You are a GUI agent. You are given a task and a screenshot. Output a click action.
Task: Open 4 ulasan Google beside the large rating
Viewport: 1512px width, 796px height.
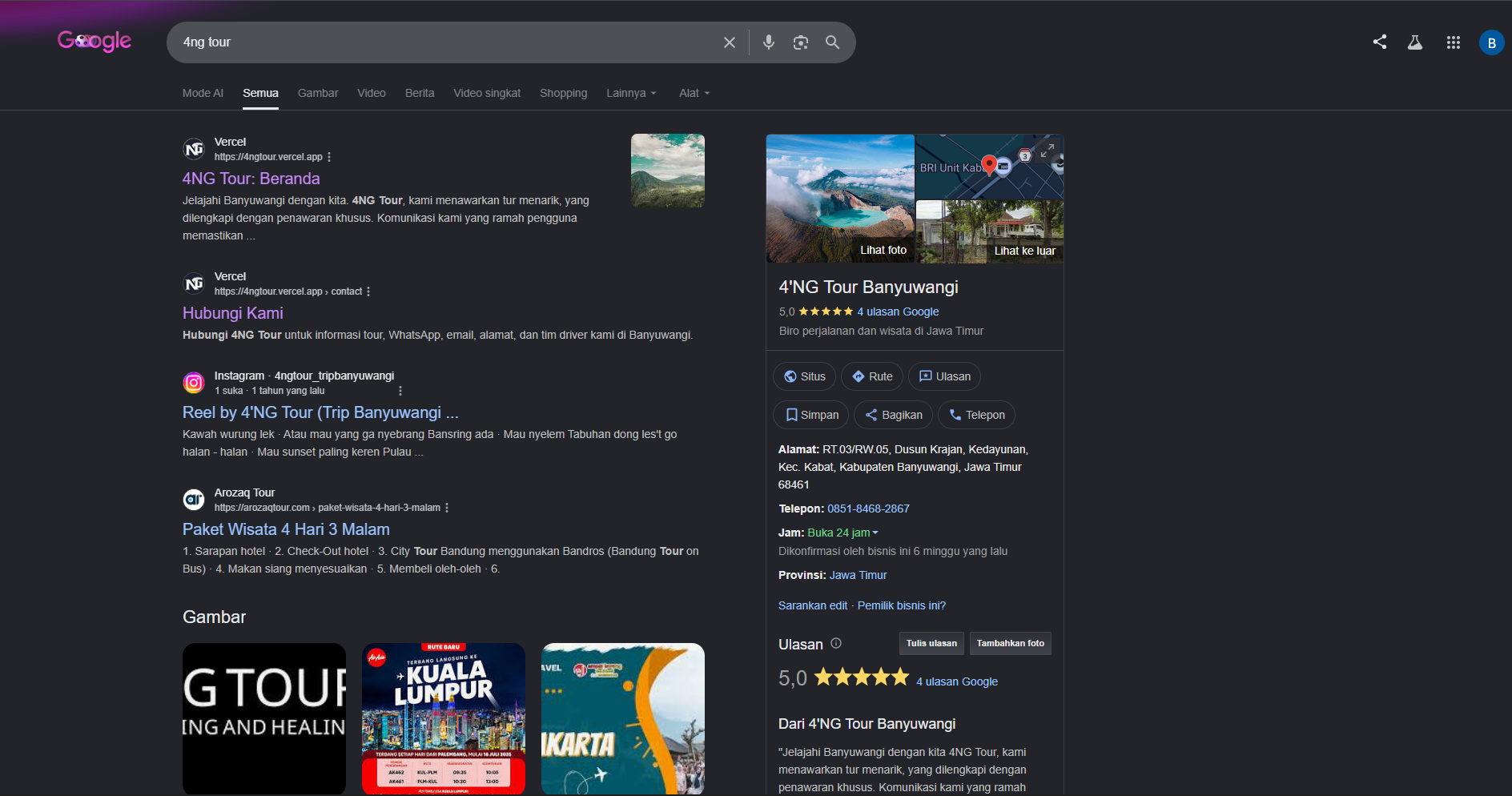tap(957, 681)
